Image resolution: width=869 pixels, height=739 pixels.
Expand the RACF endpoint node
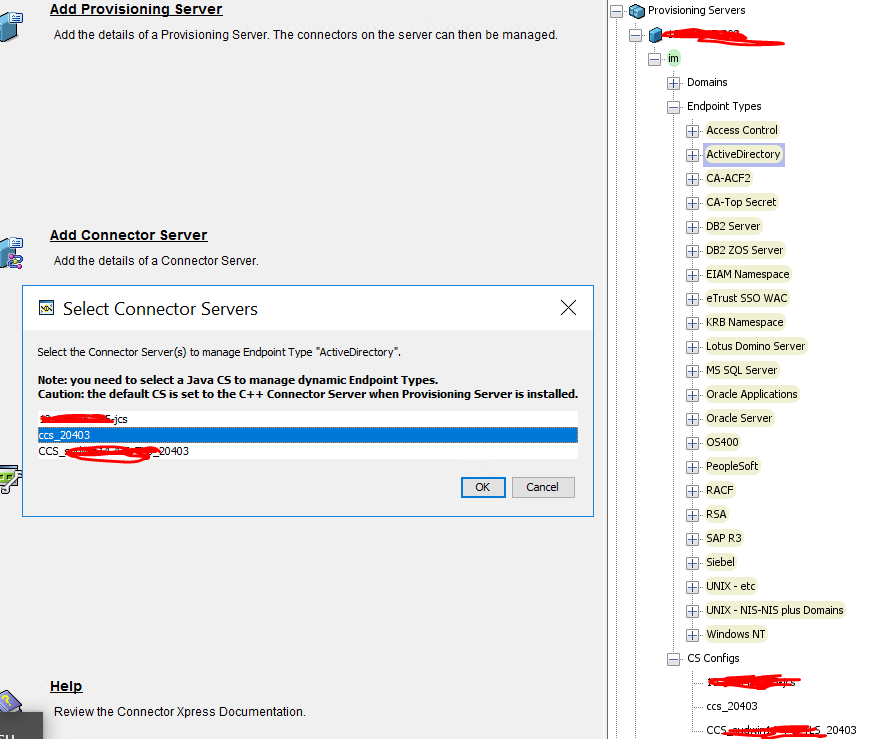[693, 490]
